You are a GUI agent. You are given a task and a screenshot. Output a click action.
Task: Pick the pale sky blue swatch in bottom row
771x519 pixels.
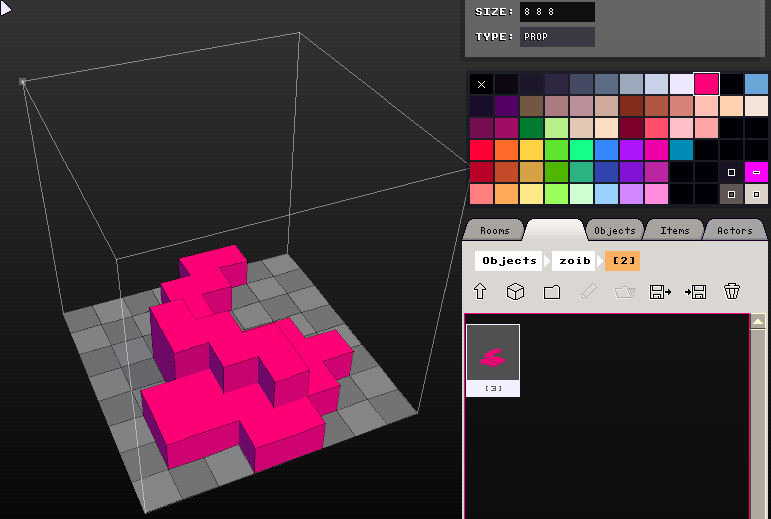tap(606, 194)
